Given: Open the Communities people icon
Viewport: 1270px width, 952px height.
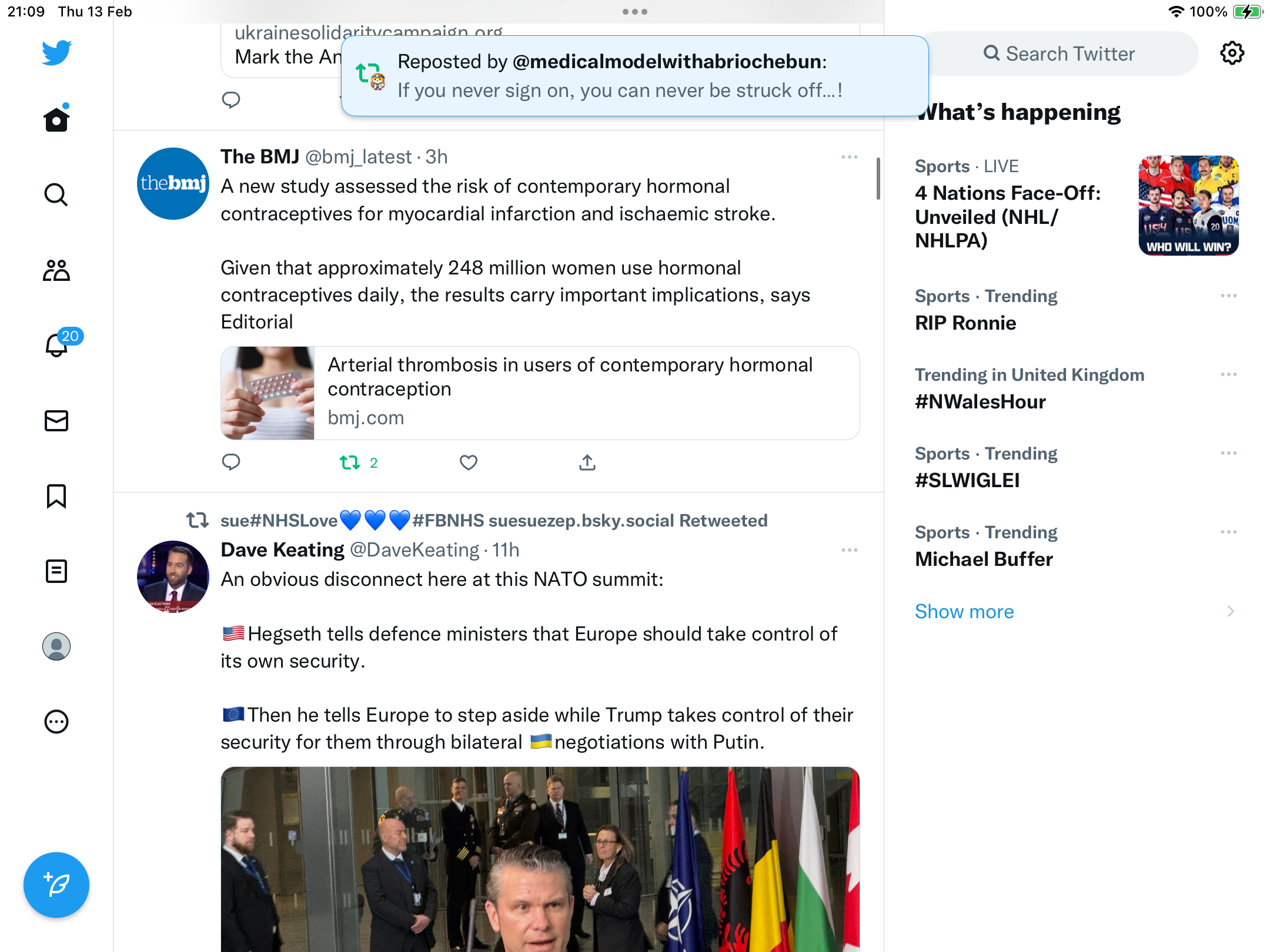Looking at the screenshot, I should [x=56, y=270].
